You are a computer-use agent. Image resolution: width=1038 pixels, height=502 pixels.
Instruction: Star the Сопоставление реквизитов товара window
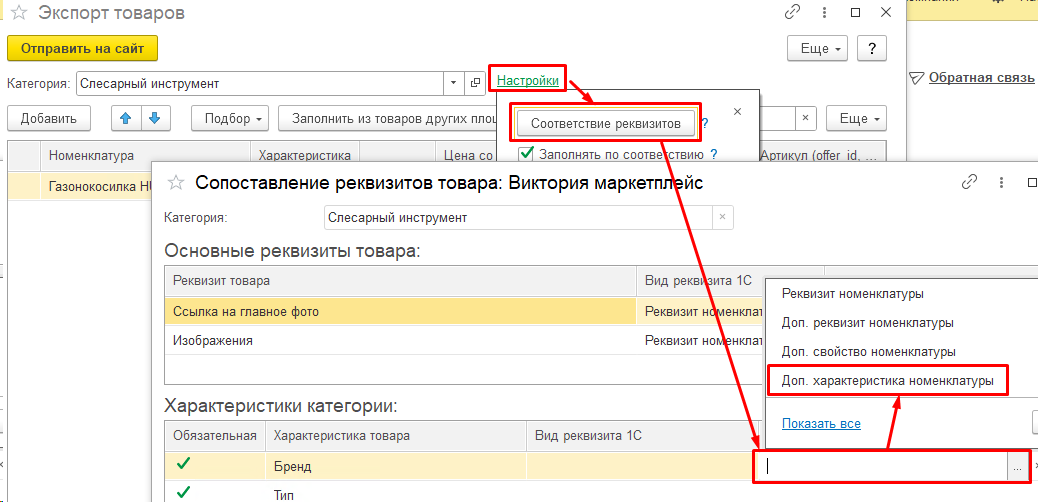pyautogui.click(x=175, y=183)
